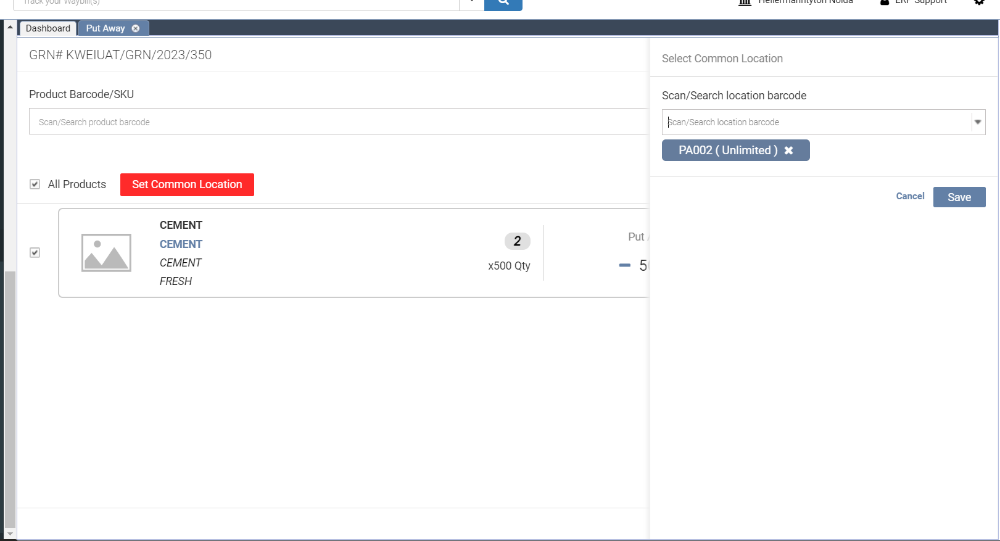
Task: Click the warehouse building icon in header
Action: pos(744,3)
